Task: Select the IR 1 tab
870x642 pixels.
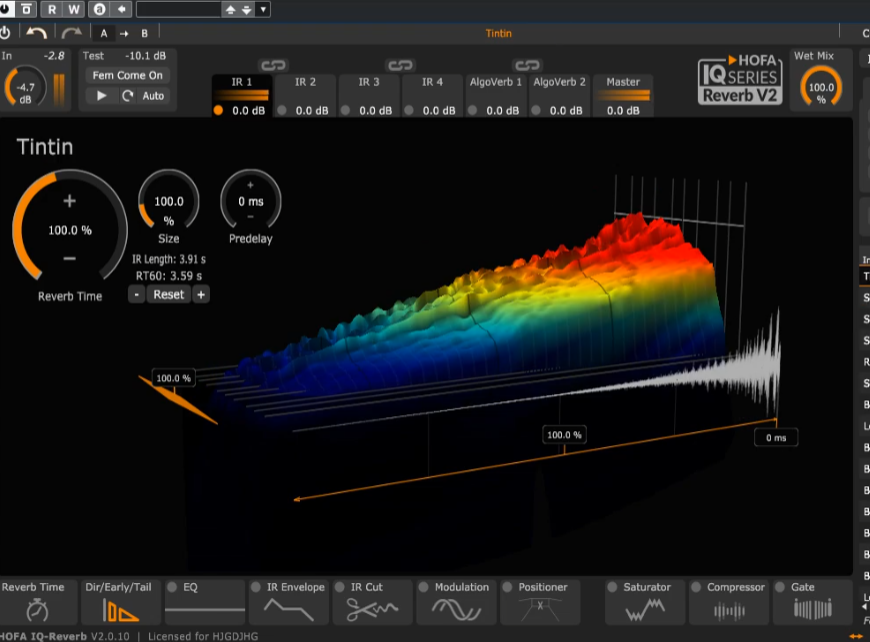Action: pyautogui.click(x=241, y=82)
